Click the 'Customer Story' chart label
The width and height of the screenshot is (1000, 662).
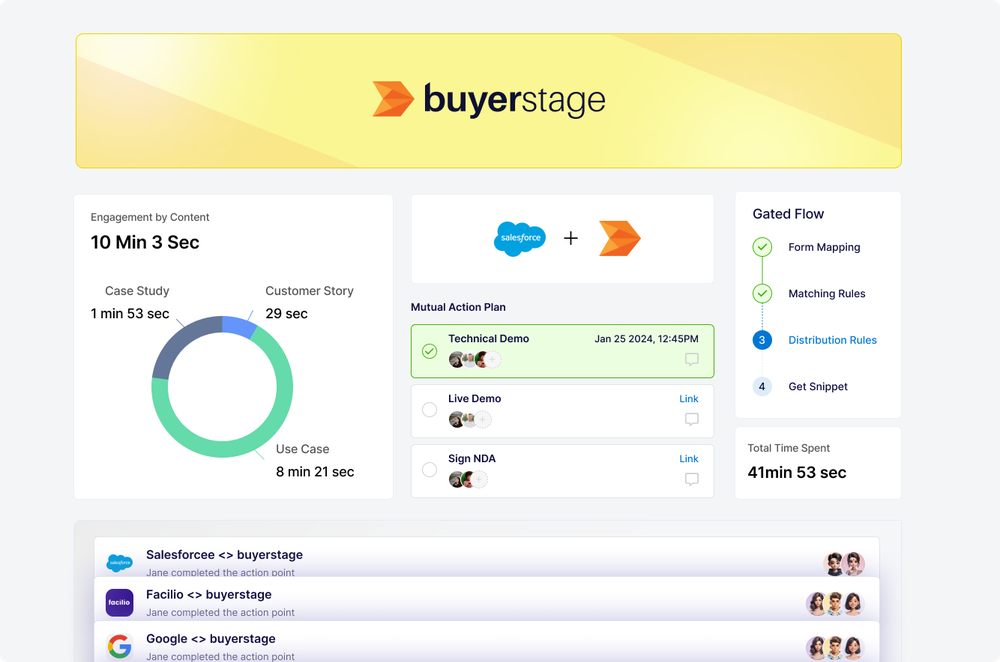point(309,291)
